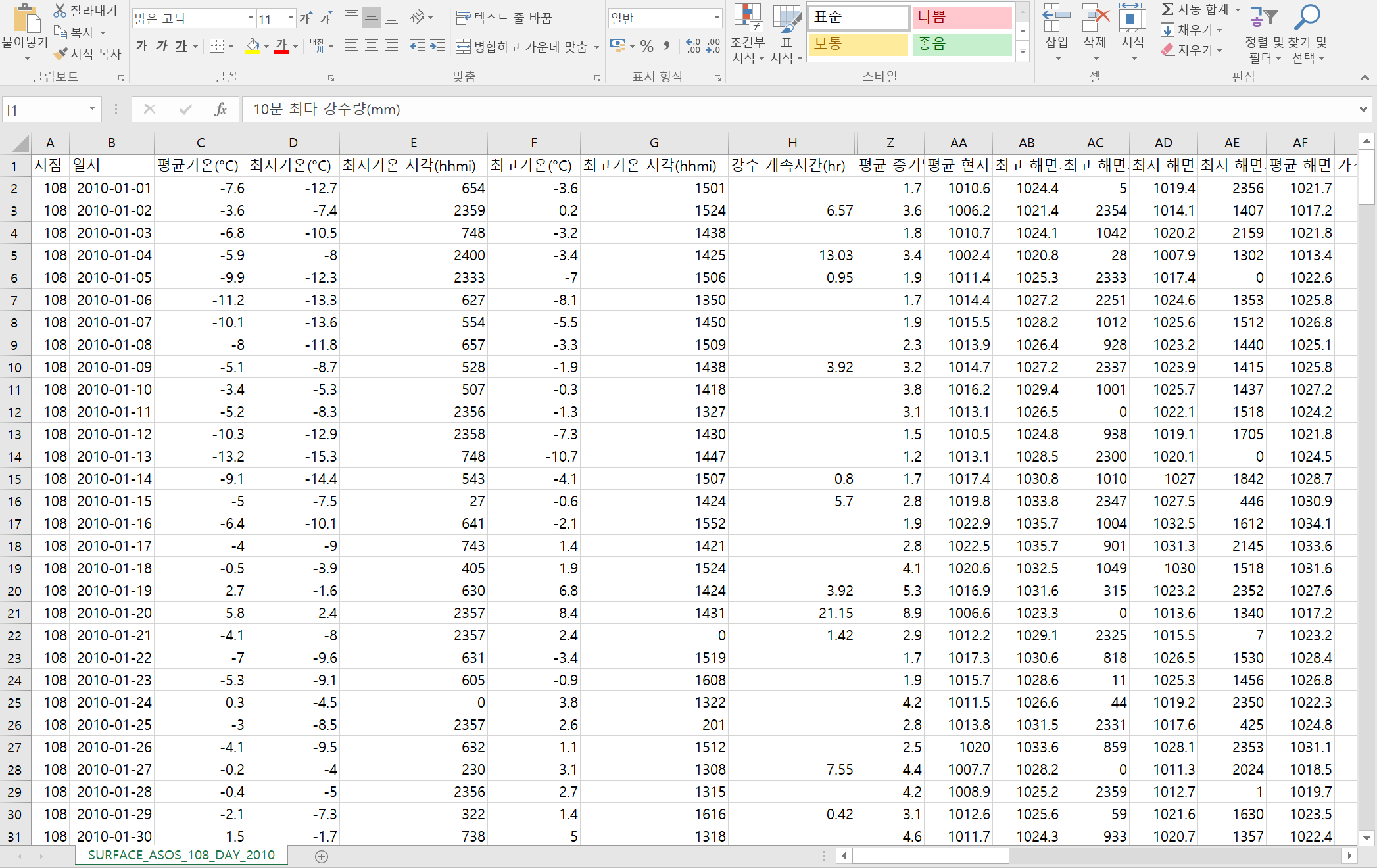The height and width of the screenshot is (868, 1377).
Task: Click the Format Painter (서식 복사) icon
Action: [61, 54]
